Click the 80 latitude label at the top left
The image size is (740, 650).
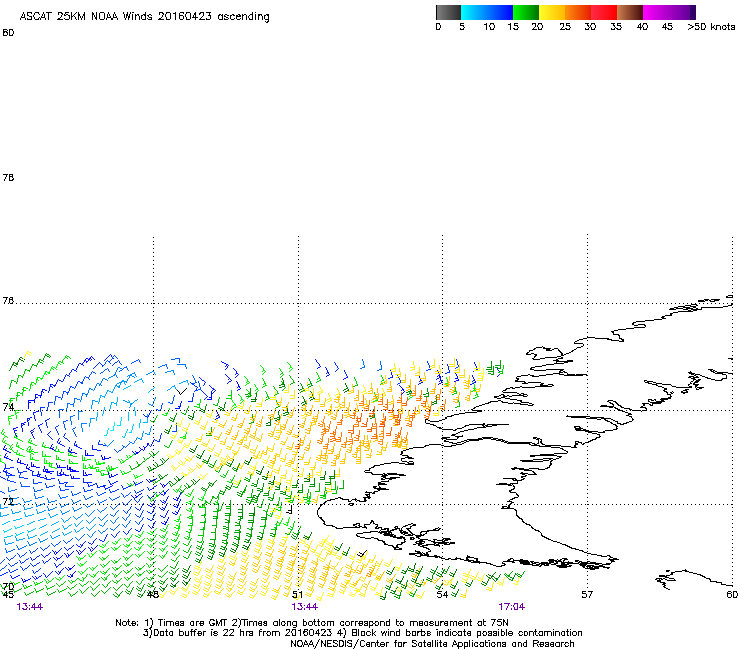click(8, 33)
